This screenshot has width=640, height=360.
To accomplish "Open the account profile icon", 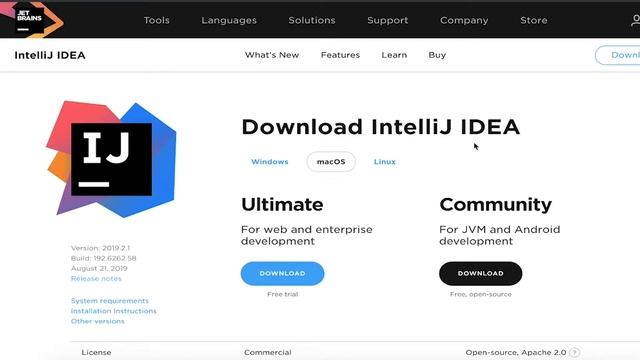I will tap(635, 20).
